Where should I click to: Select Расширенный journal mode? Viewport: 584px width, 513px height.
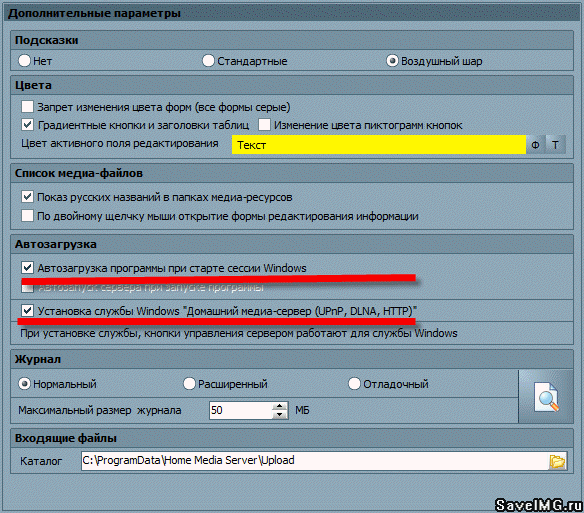tap(189, 383)
